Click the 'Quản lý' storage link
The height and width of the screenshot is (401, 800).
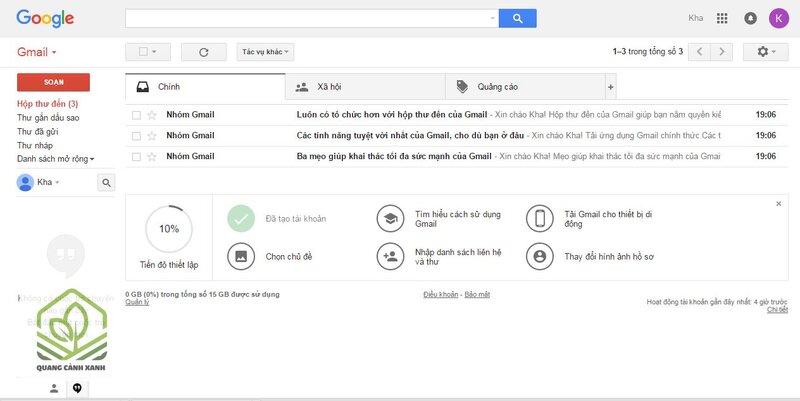pos(137,302)
